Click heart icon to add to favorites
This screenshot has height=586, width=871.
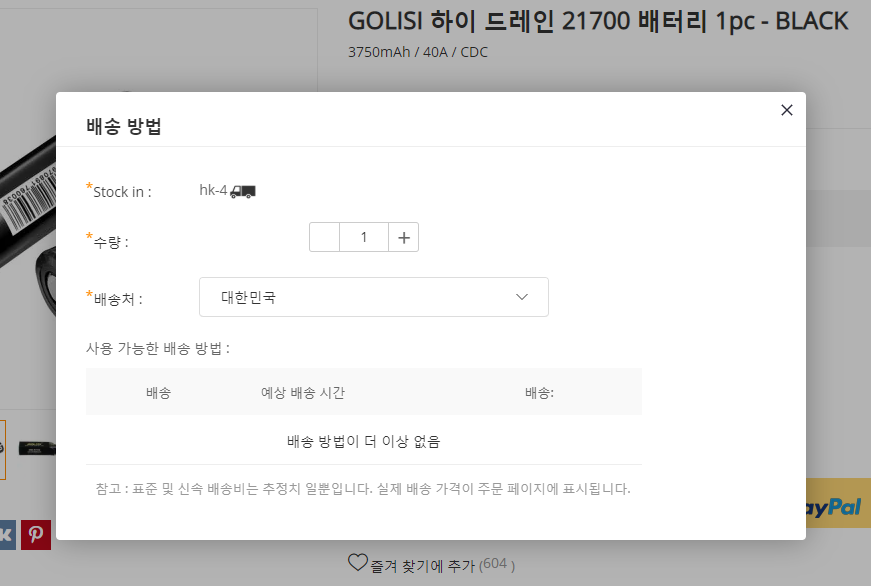click(358, 563)
